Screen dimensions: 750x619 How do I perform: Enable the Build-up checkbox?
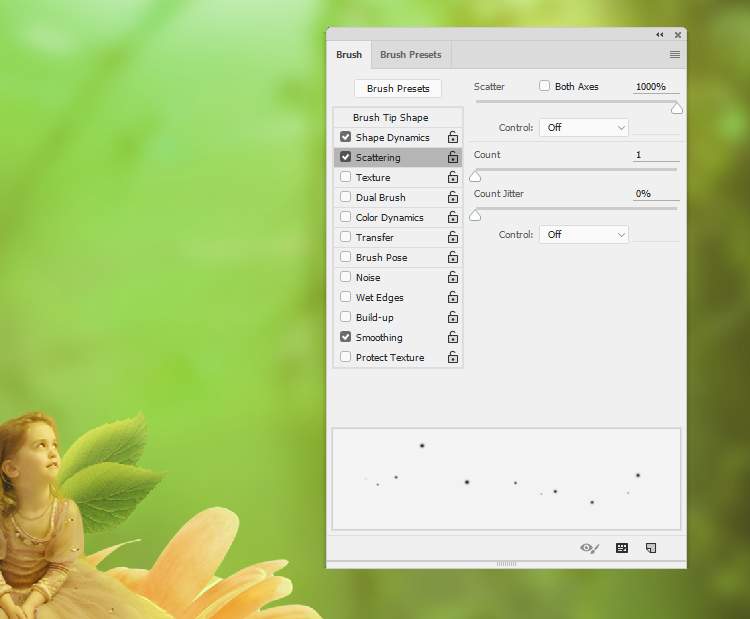[x=345, y=317]
